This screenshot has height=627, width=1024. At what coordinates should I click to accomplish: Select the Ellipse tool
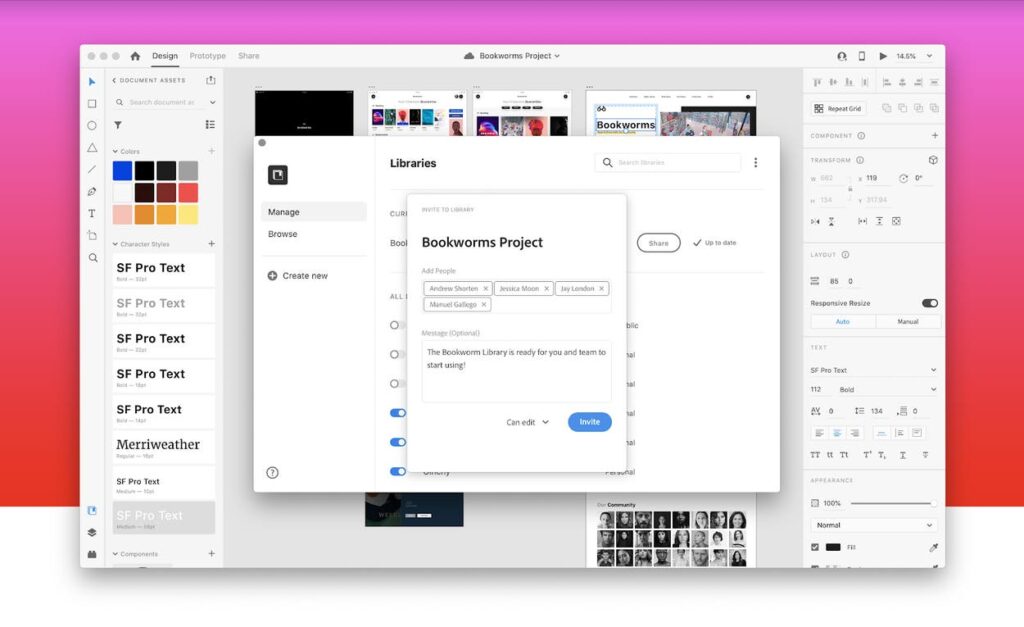(92, 125)
